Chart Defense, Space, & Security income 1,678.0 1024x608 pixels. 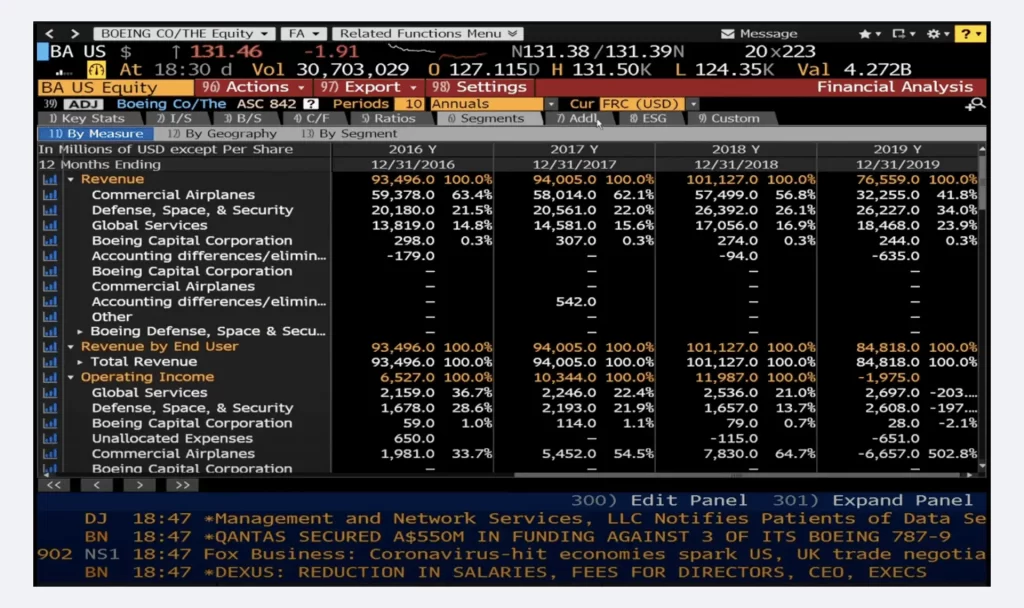50,408
